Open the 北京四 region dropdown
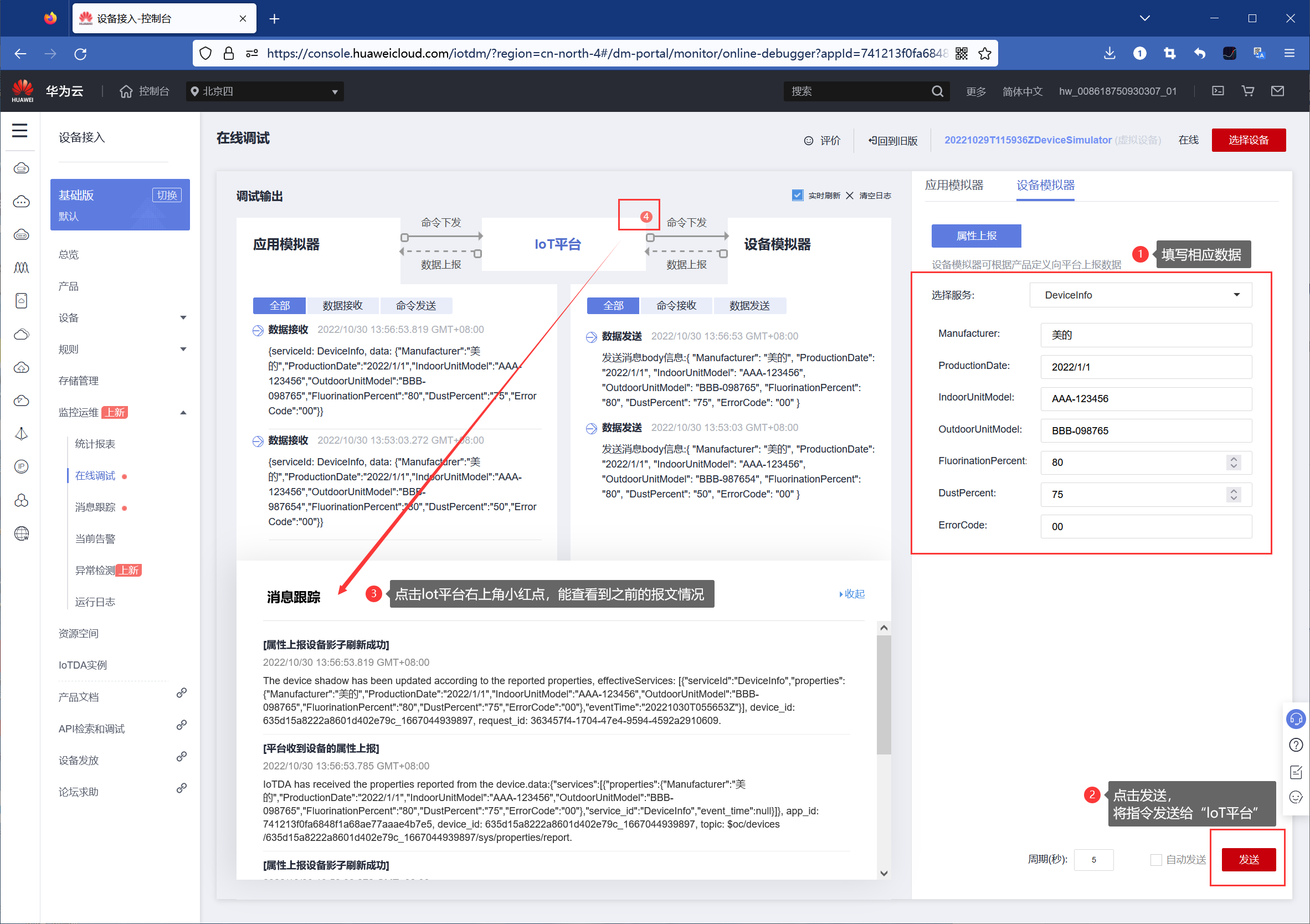Image resolution: width=1310 pixels, height=924 pixels. pos(265,91)
